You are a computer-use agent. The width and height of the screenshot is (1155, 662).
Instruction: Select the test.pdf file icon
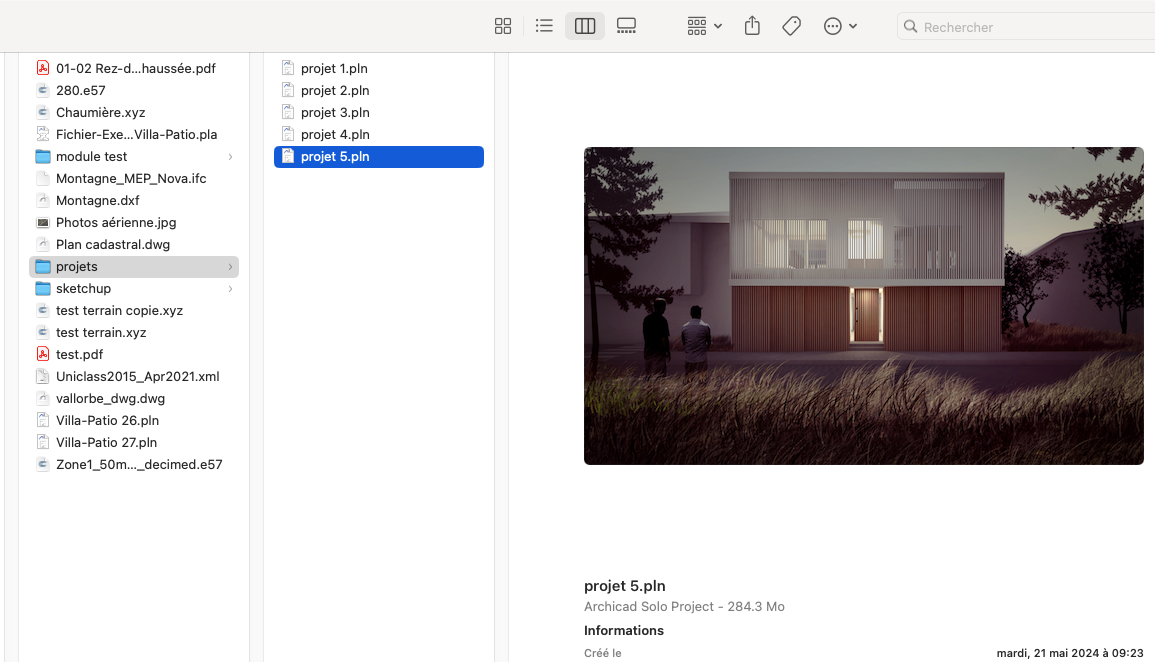[x=43, y=354]
